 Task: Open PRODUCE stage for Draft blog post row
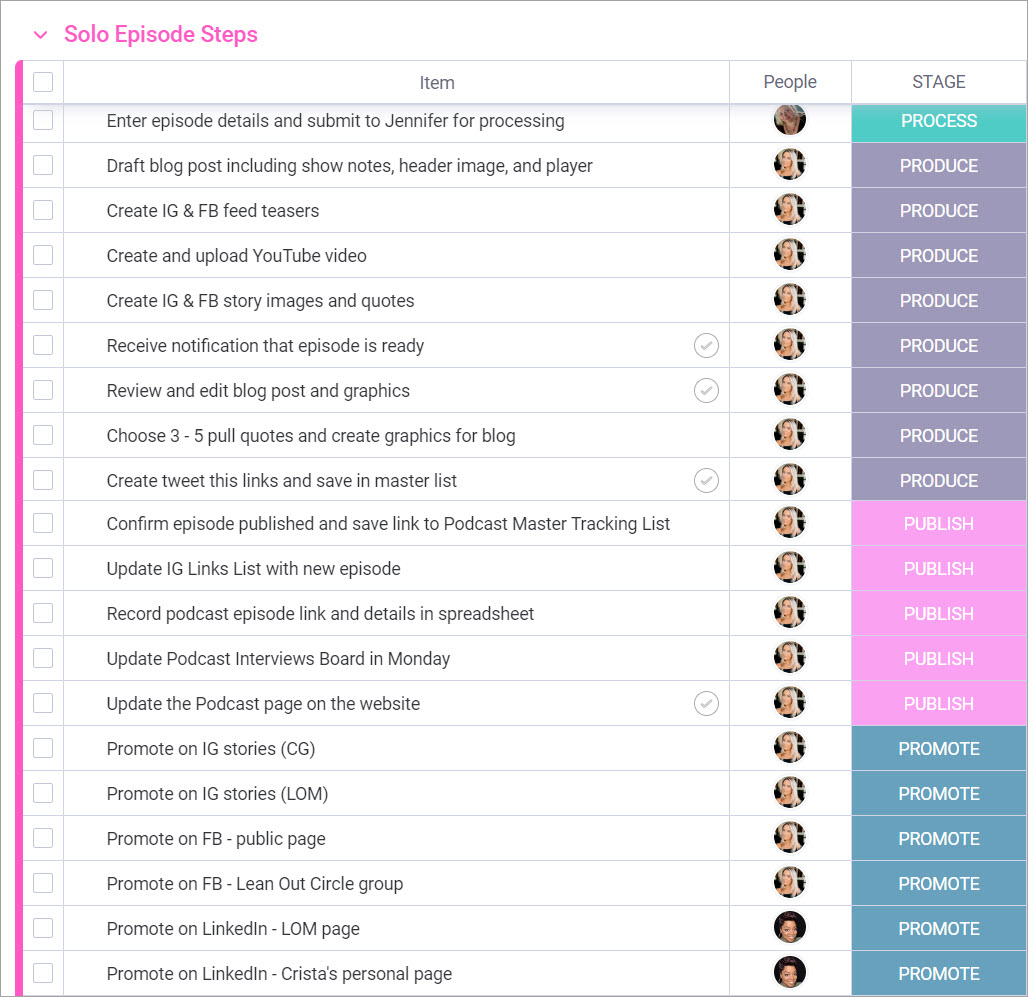[x=939, y=165]
